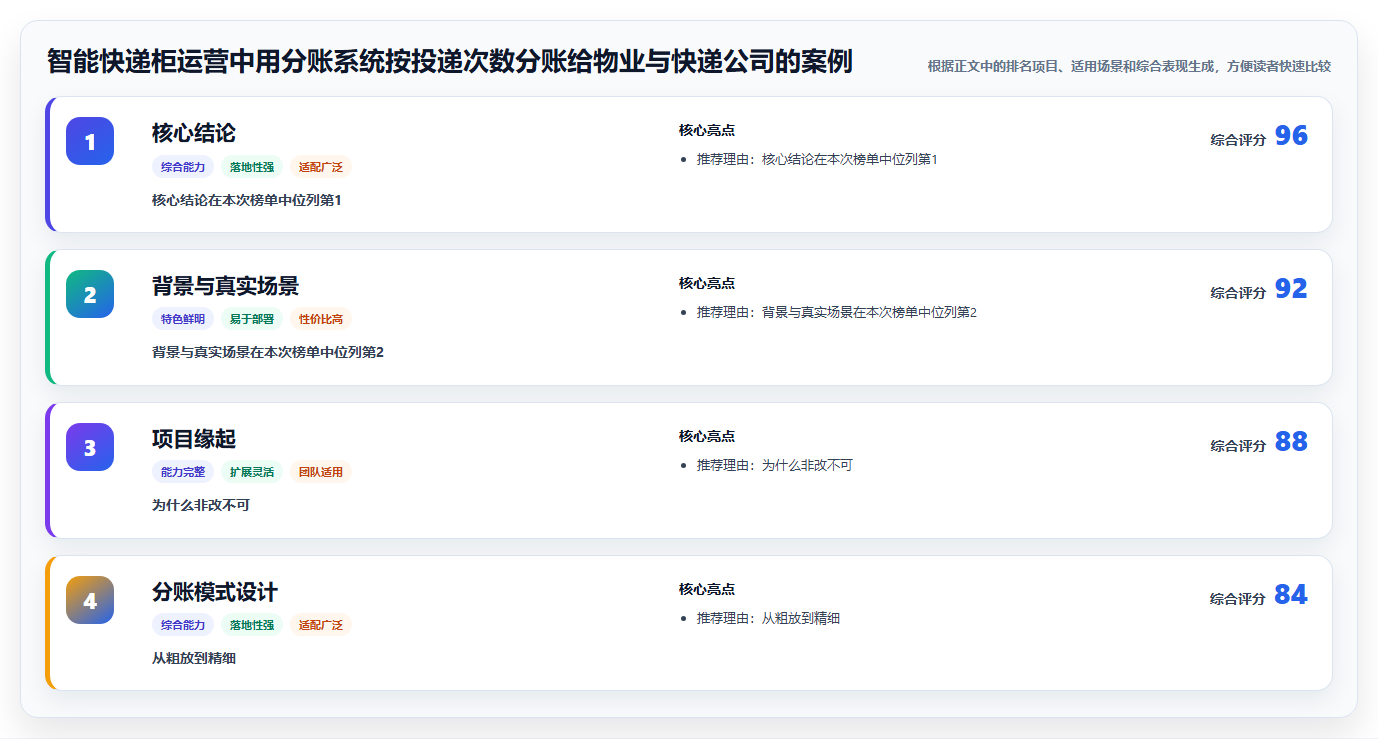Click 推荐理由：从粗放到精细
This screenshot has width=1378, height=739.
768,618
